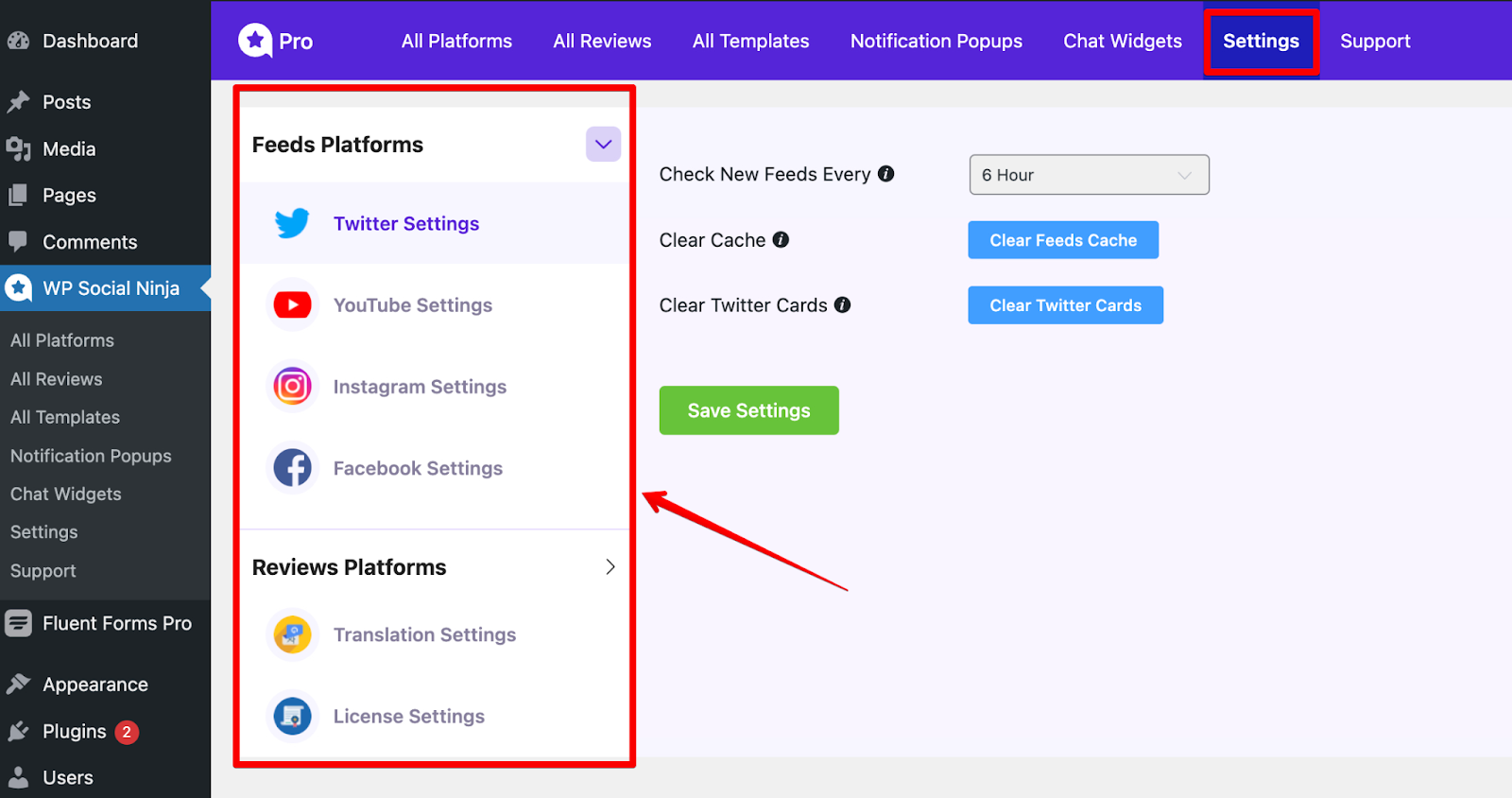This screenshot has width=1512, height=798.
Task: Click the Dashboard gauge icon
Action: [18, 41]
